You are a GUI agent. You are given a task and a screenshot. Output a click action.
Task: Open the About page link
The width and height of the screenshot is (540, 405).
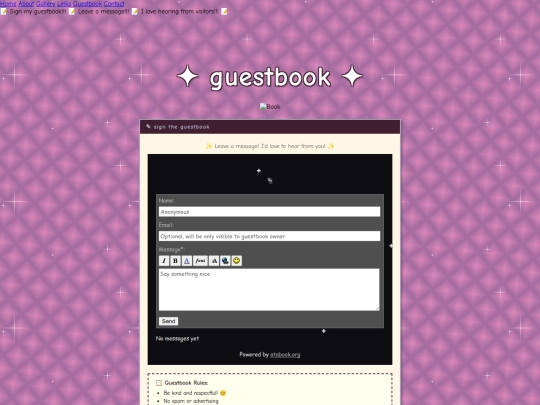[26, 4]
